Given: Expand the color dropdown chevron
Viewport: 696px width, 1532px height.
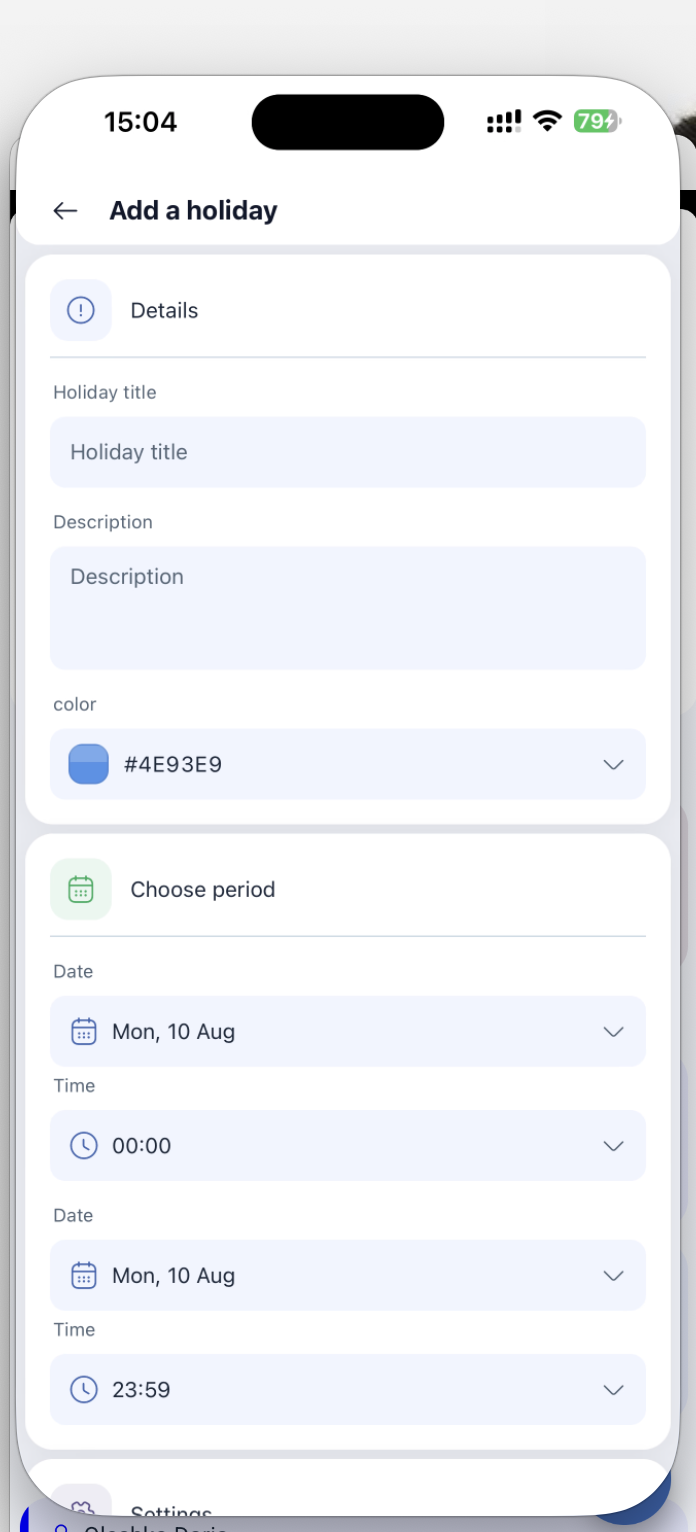Looking at the screenshot, I should click(614, 764).
